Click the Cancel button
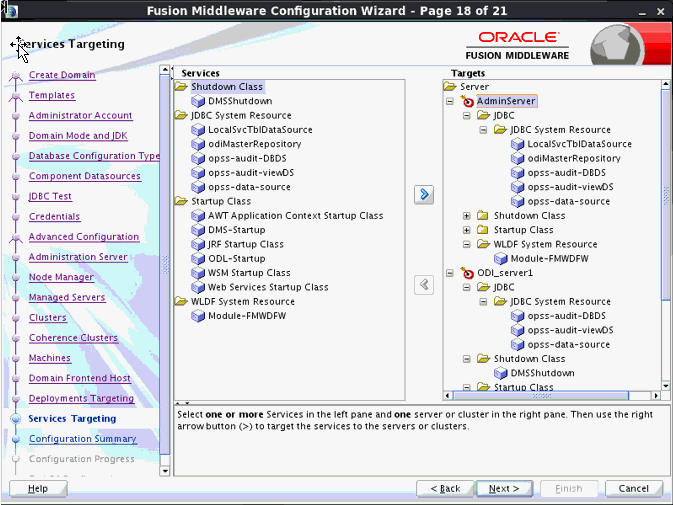The width and height of the screenshot is (673, 505). click(x=634, y=489)
